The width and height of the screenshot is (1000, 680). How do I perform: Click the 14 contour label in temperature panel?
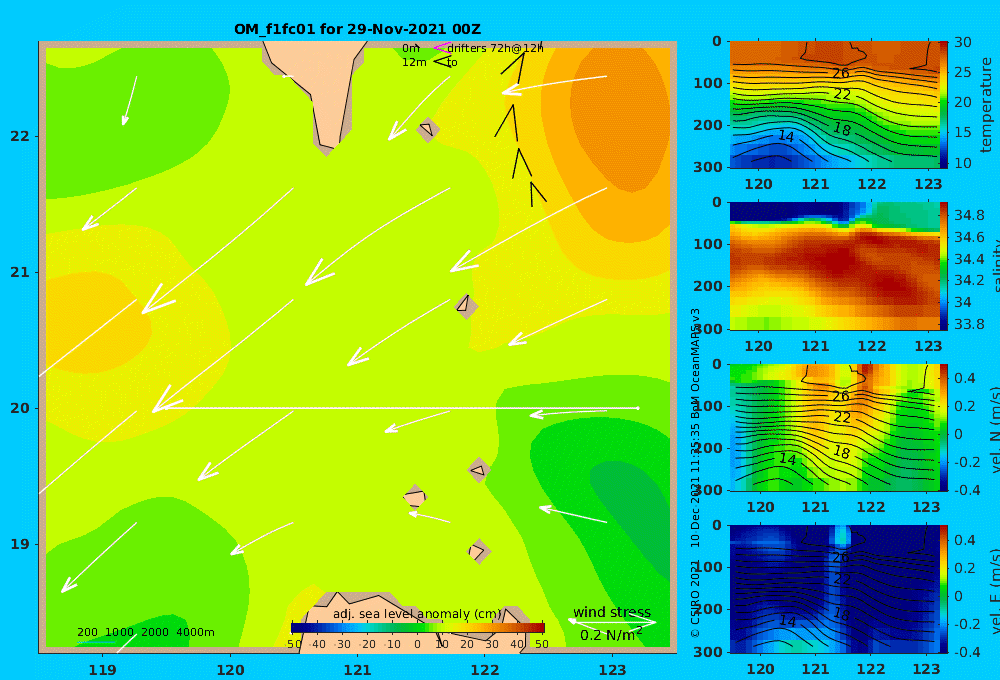786,136
